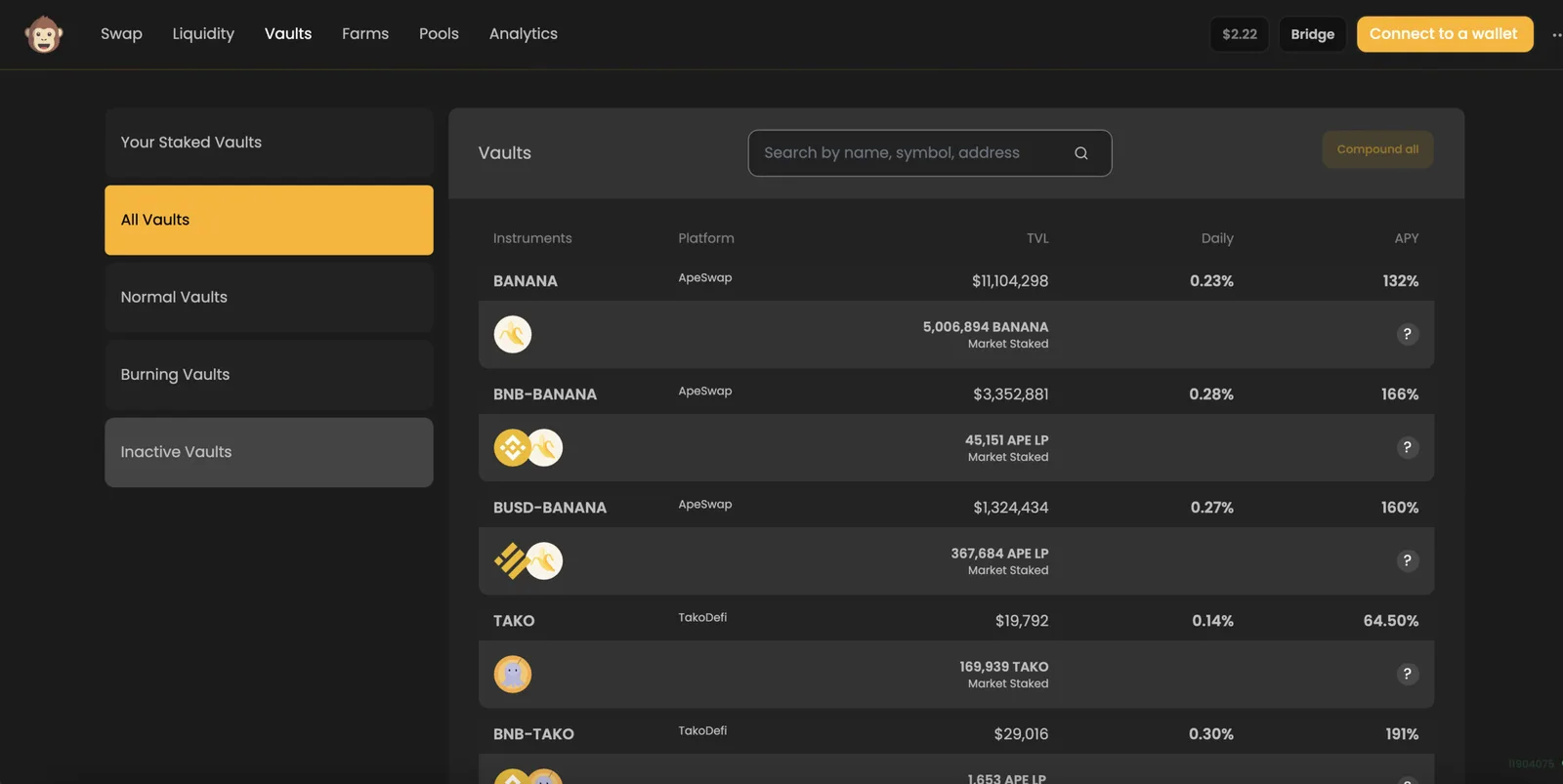Open the help icon for BUSD-BANANA vault
Viewport: 1563px width, 784px height.
(1407, 560)
